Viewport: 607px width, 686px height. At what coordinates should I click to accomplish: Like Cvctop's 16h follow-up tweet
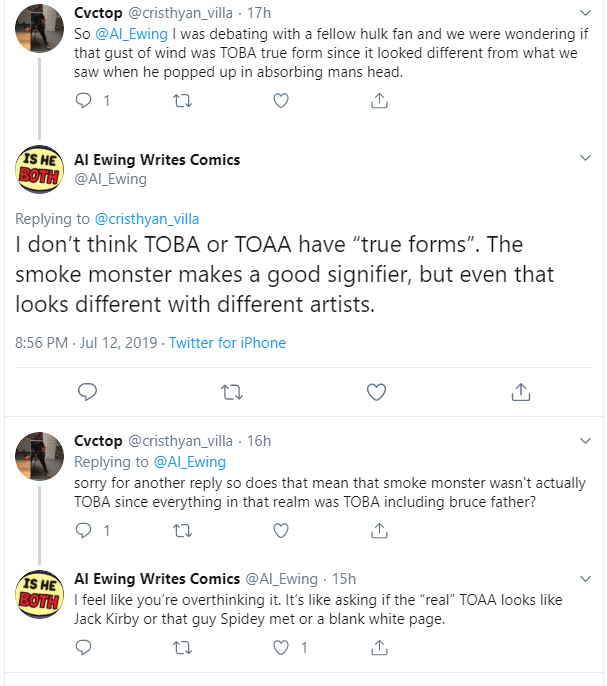(x=281, y=530)
